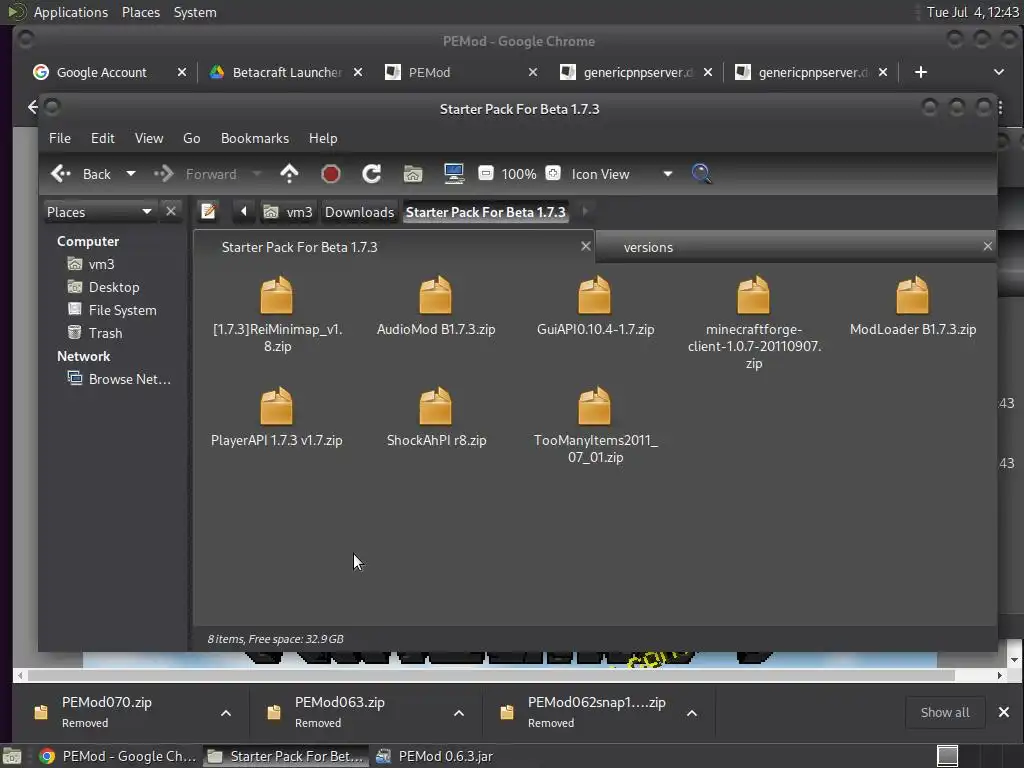This screenshot has width=1024, height=768.
Task: Close the Chrome downloads bar
Action: point(1004,712)
